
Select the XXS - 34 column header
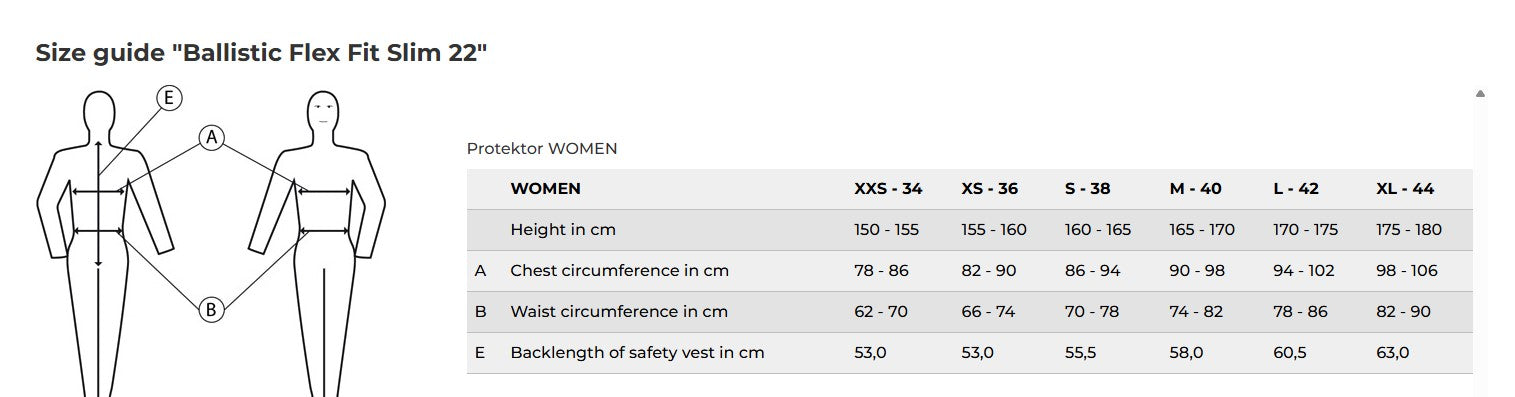888,189
